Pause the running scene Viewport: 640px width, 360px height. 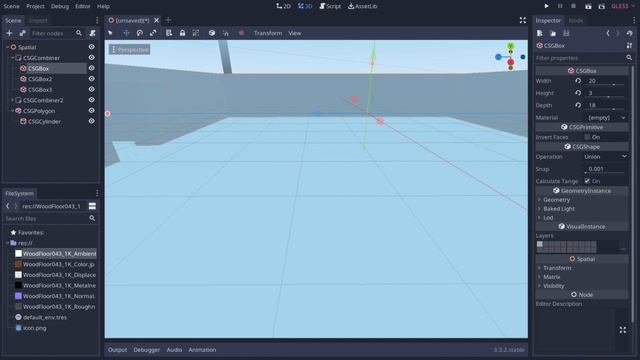560,6
